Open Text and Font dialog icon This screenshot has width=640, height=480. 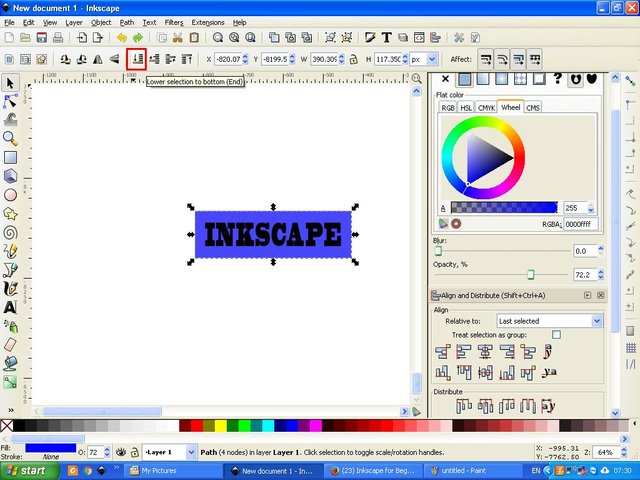click(387, 38)
